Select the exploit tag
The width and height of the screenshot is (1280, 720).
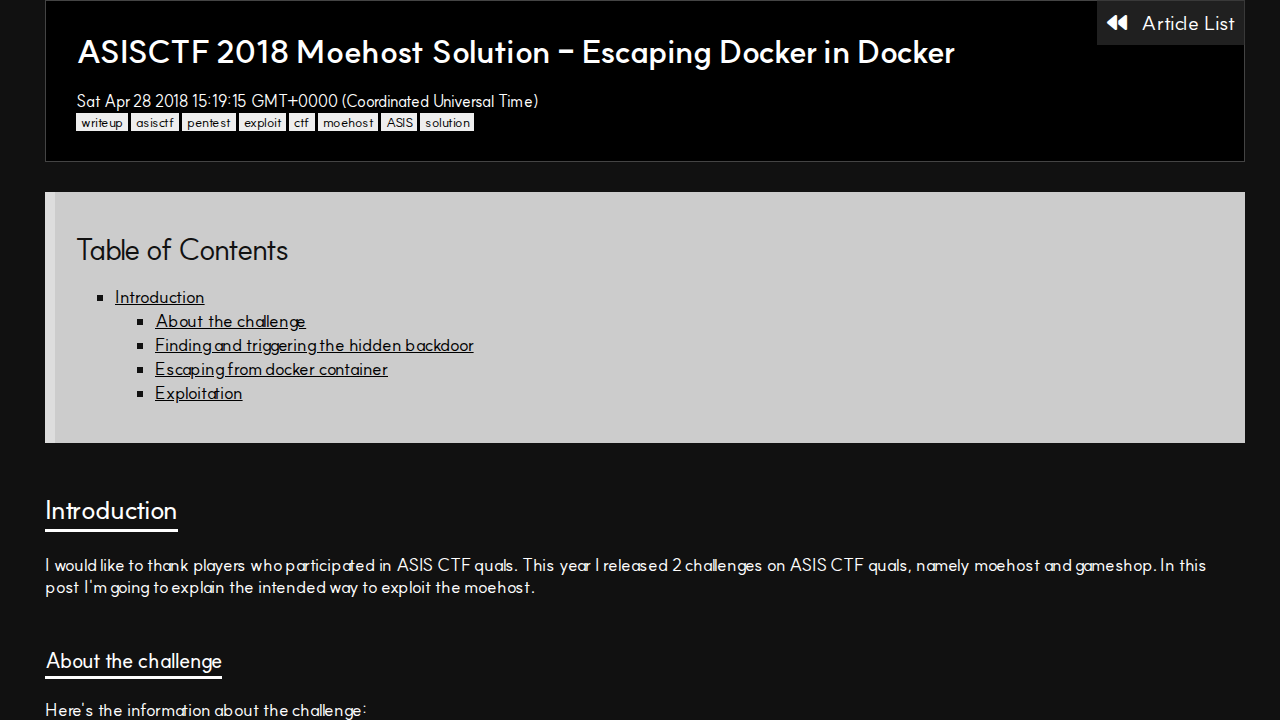262,122
